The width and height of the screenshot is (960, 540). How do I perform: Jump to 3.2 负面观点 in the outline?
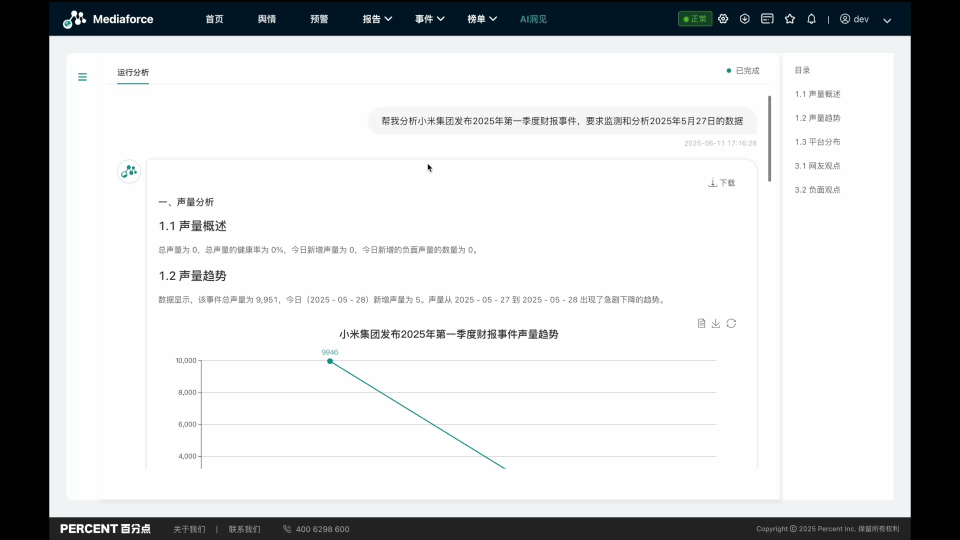pos(817,190)
